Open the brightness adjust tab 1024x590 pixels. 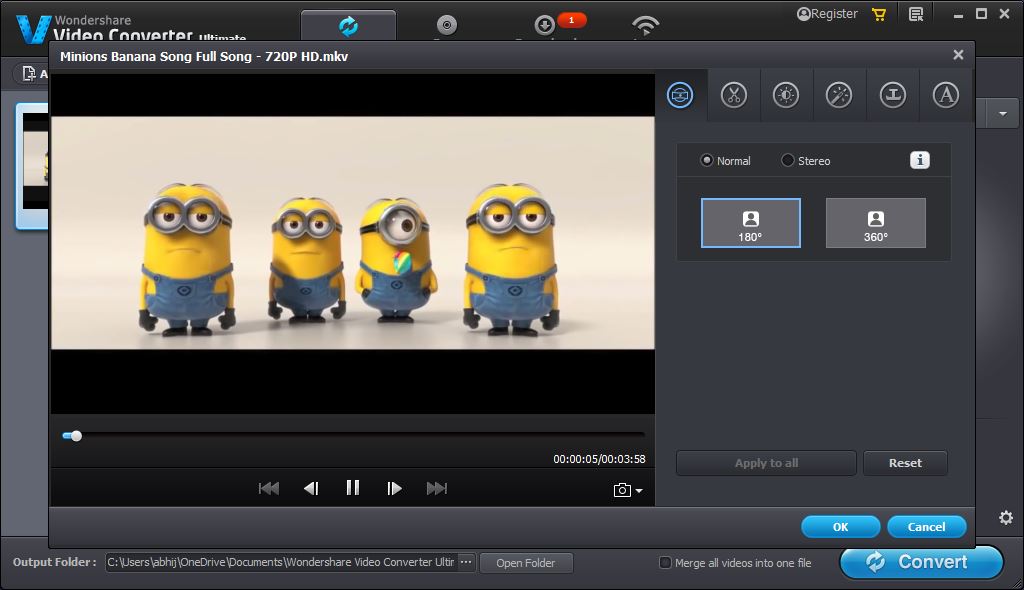[786, 95]
